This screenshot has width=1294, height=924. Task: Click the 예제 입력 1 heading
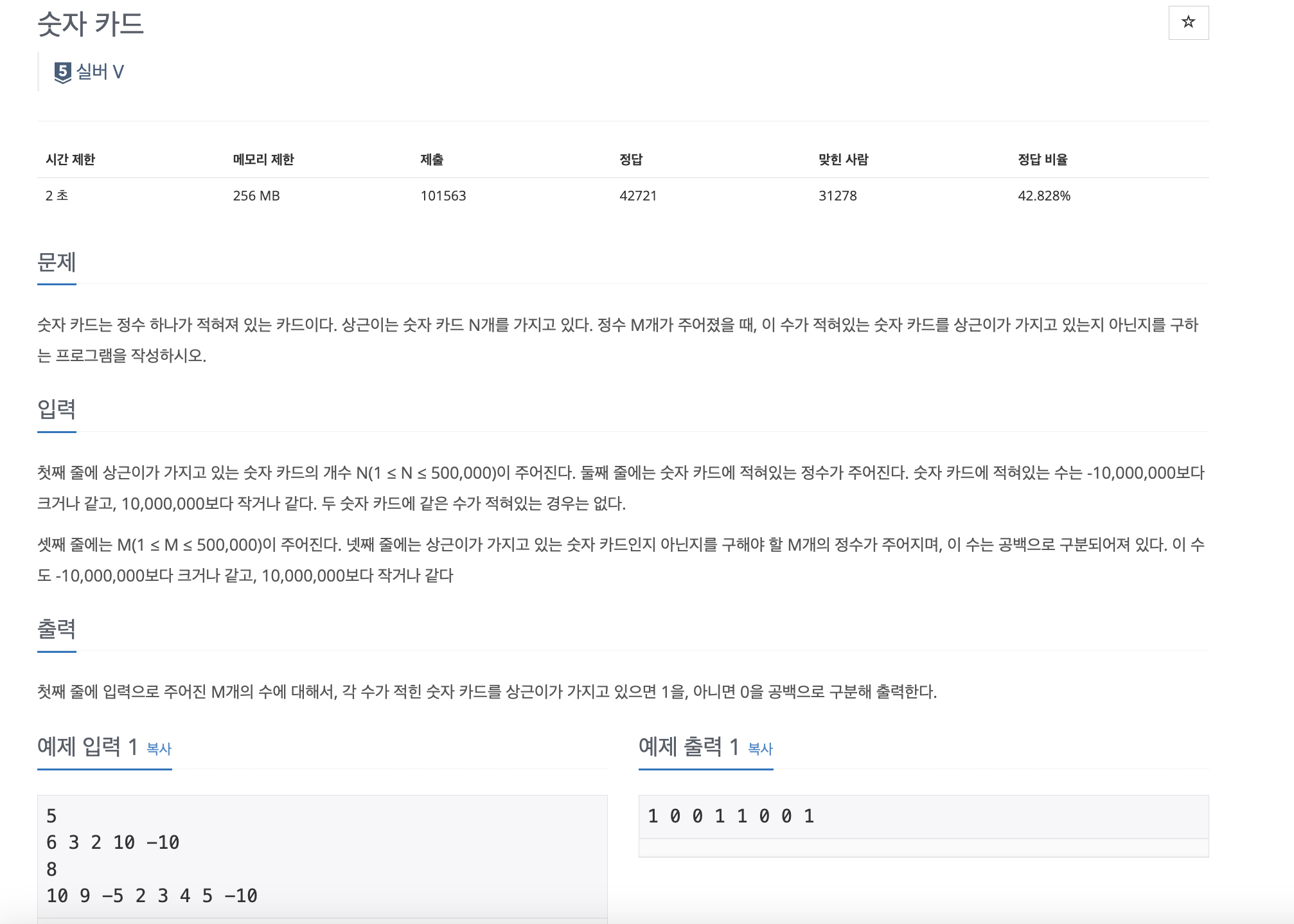pos(87,747)
